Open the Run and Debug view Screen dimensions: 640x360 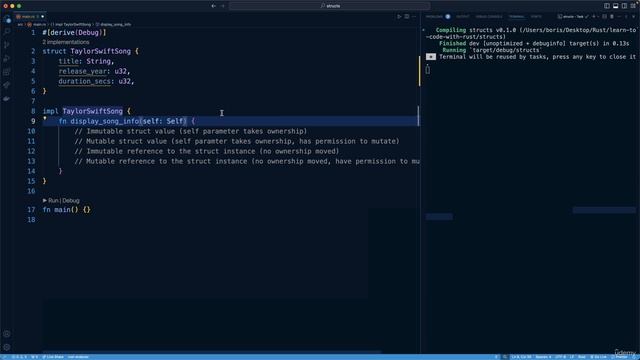[x=7, y=59]
